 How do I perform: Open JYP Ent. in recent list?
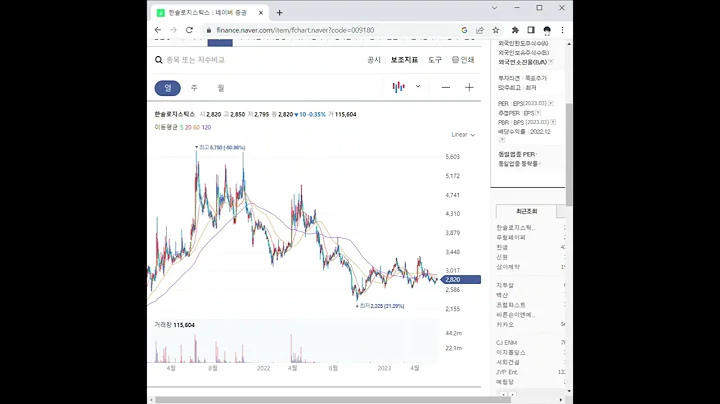coord(507,372)
